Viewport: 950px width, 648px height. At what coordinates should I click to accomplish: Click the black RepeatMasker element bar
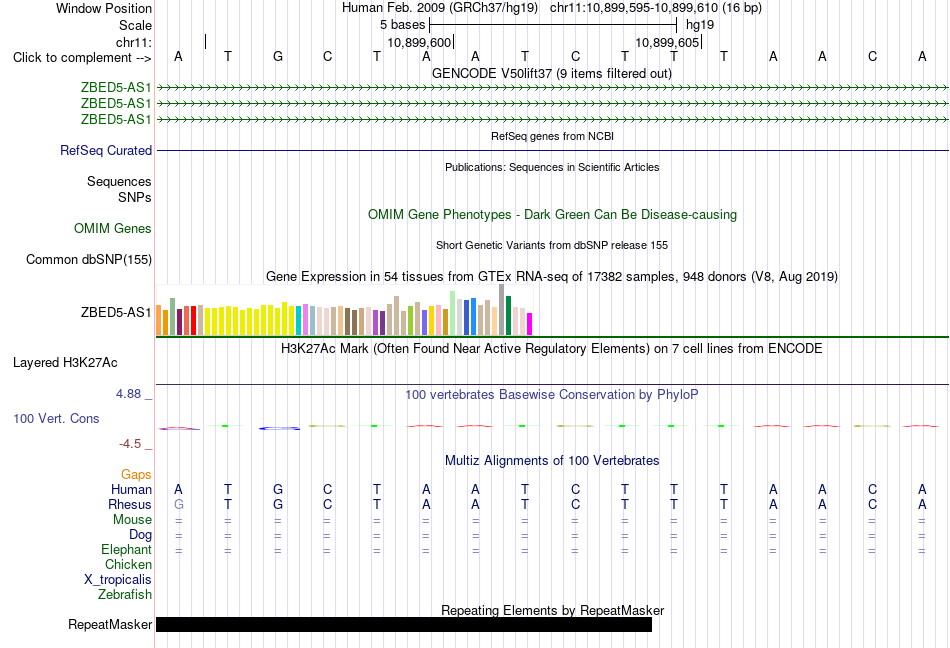tap(404, 624)
